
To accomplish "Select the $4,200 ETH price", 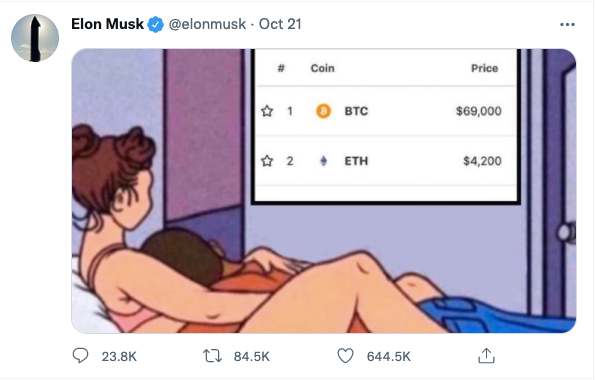I will click(482, 161).
